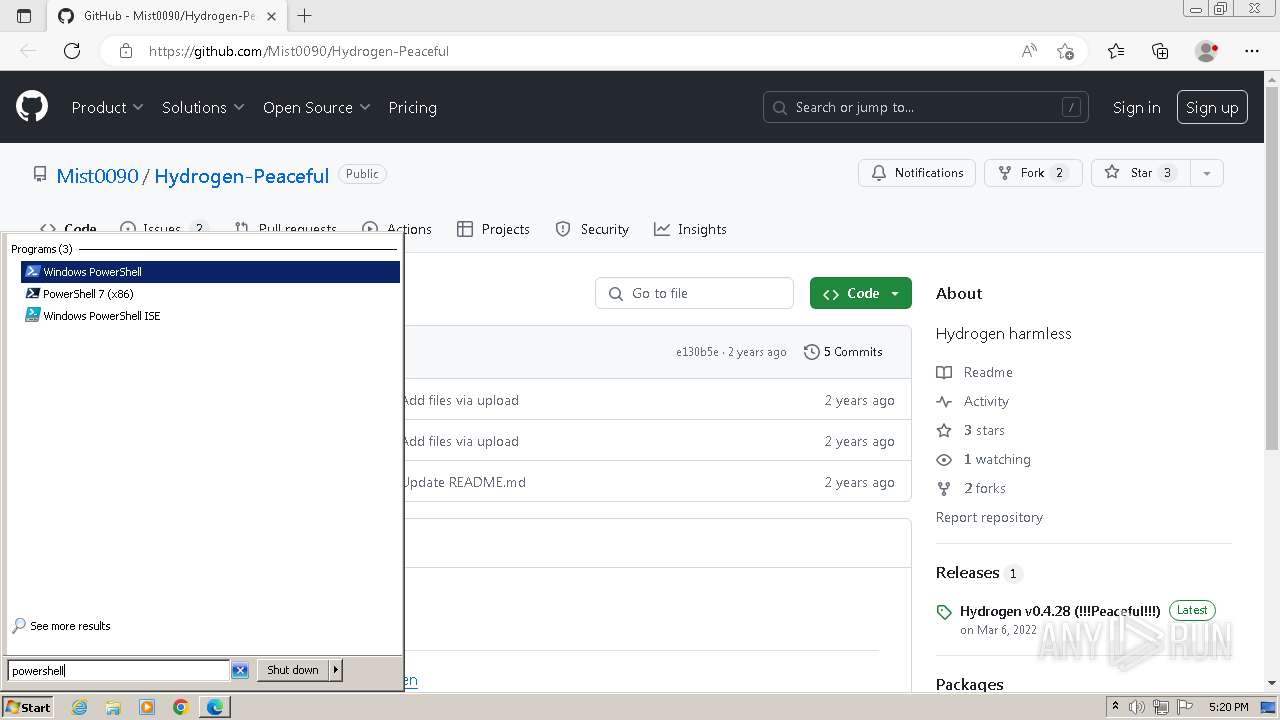Click Sign in link

point(1137,107)
